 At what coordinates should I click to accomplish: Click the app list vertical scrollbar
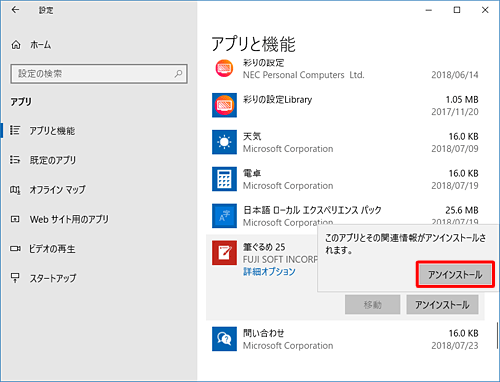pos(497,335)
